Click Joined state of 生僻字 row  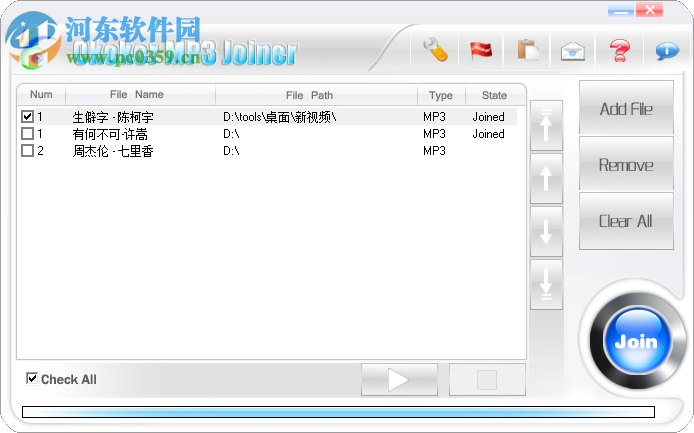coord(488,117)
